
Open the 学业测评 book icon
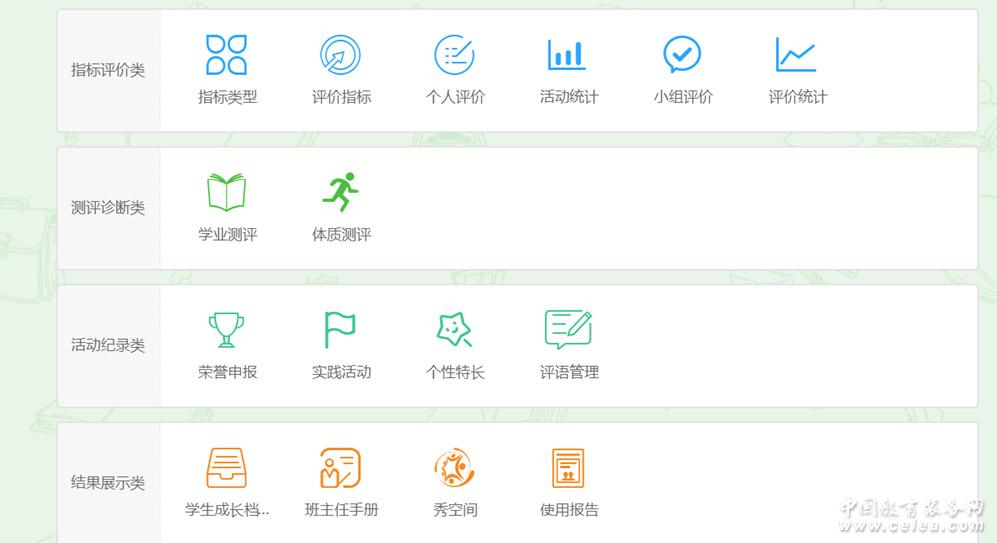(x=227, y=192)
